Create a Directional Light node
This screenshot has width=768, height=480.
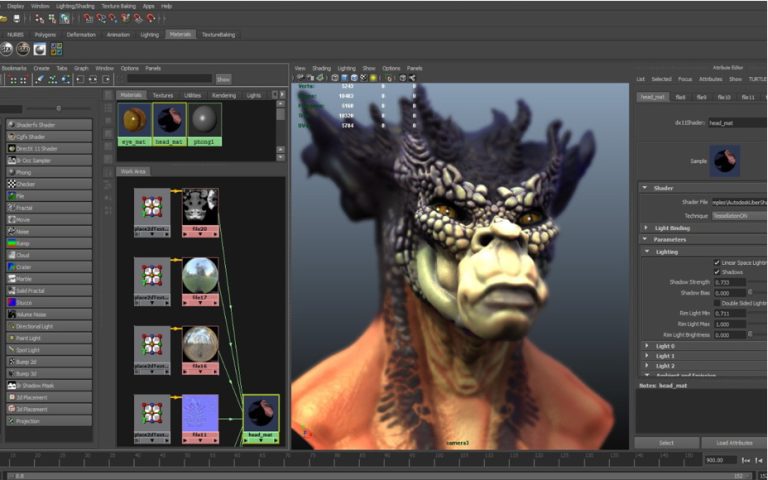(49, 326)
